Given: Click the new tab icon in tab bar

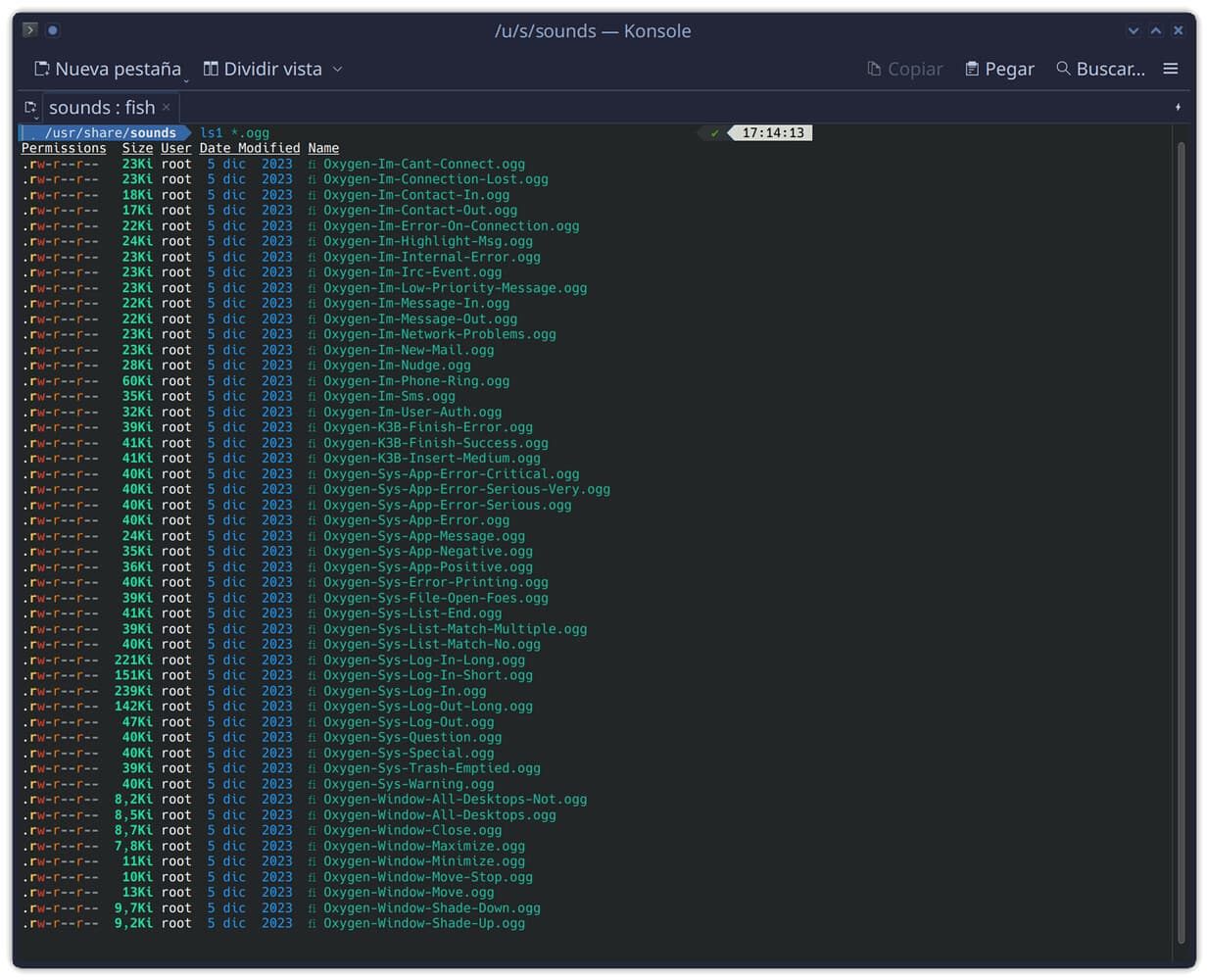Looking at the screenshot, I should tap(30, 108).
